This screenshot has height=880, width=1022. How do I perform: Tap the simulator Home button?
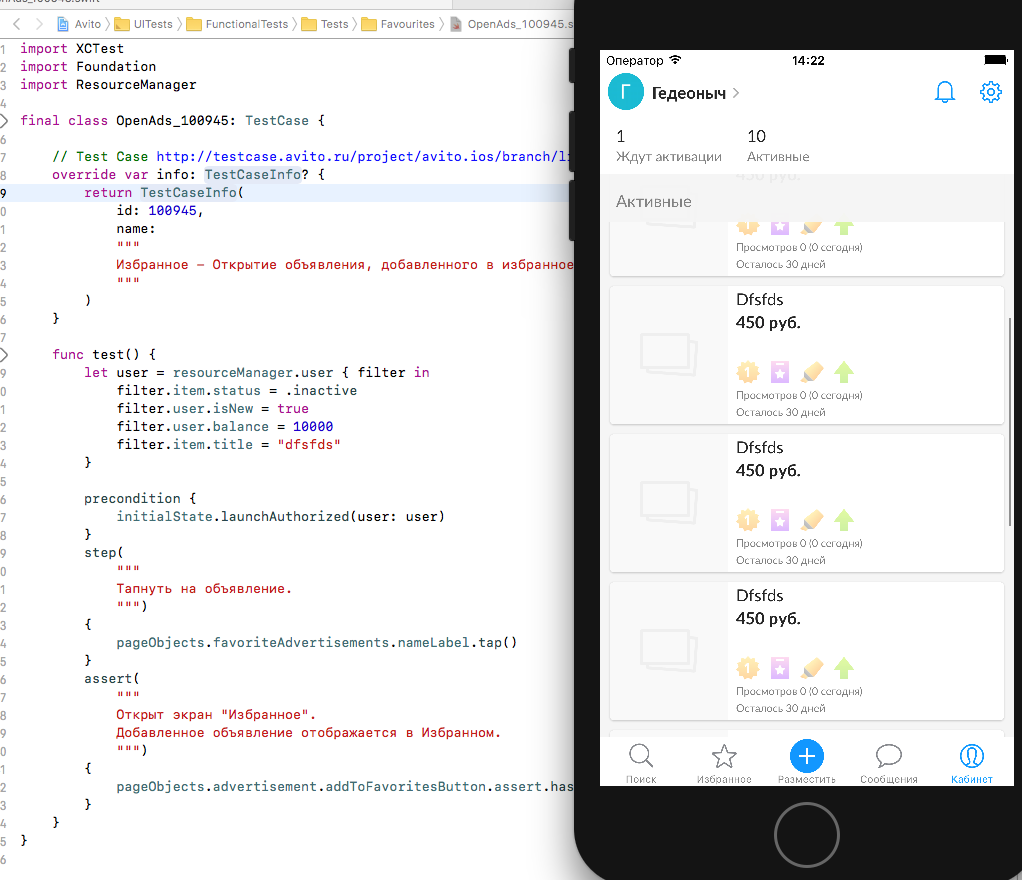point(806,835)
